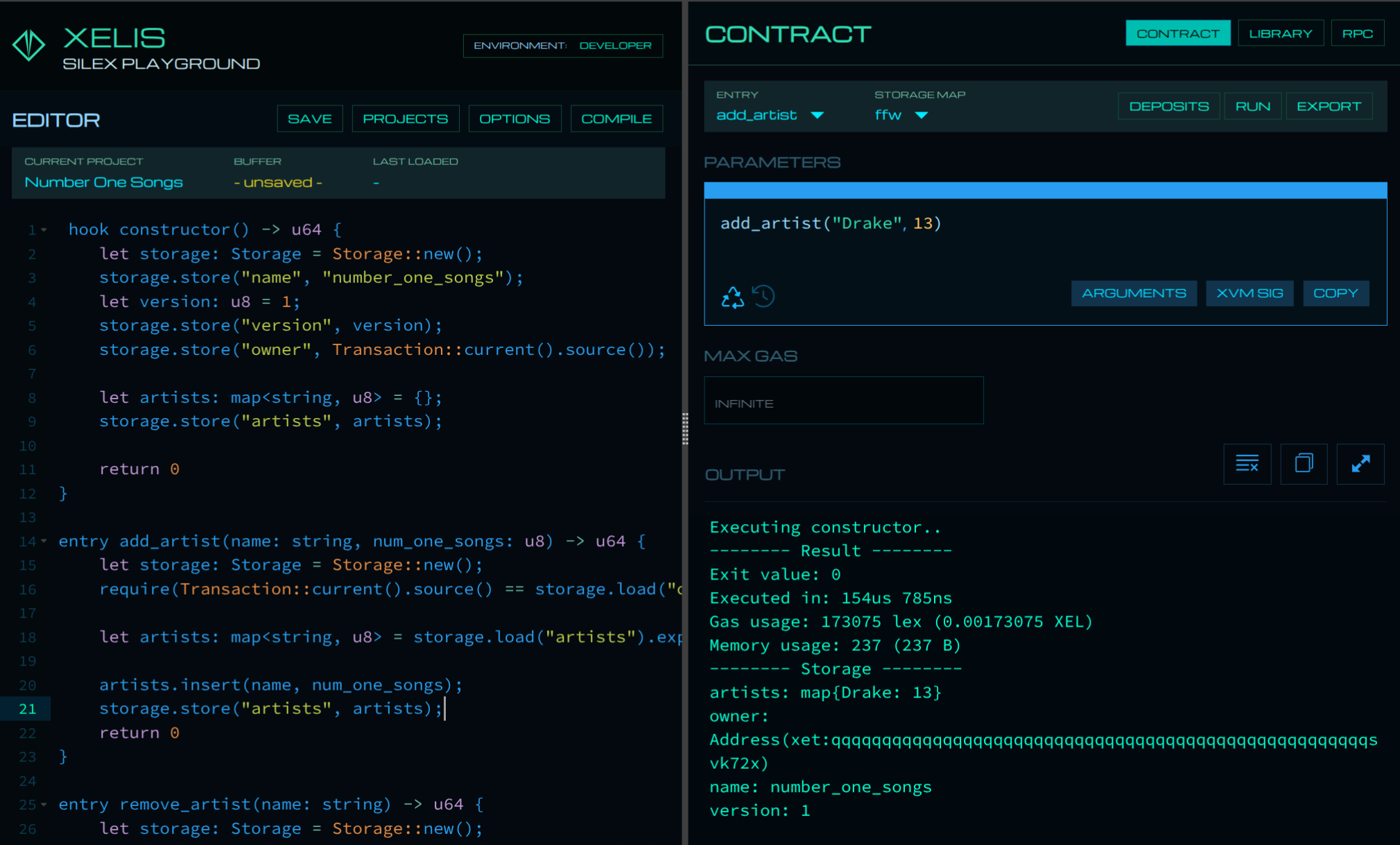Select the Contract tab
The width and height of the screenshot is (1400, 845).
pyautogui.click(x=1177, y=33)
